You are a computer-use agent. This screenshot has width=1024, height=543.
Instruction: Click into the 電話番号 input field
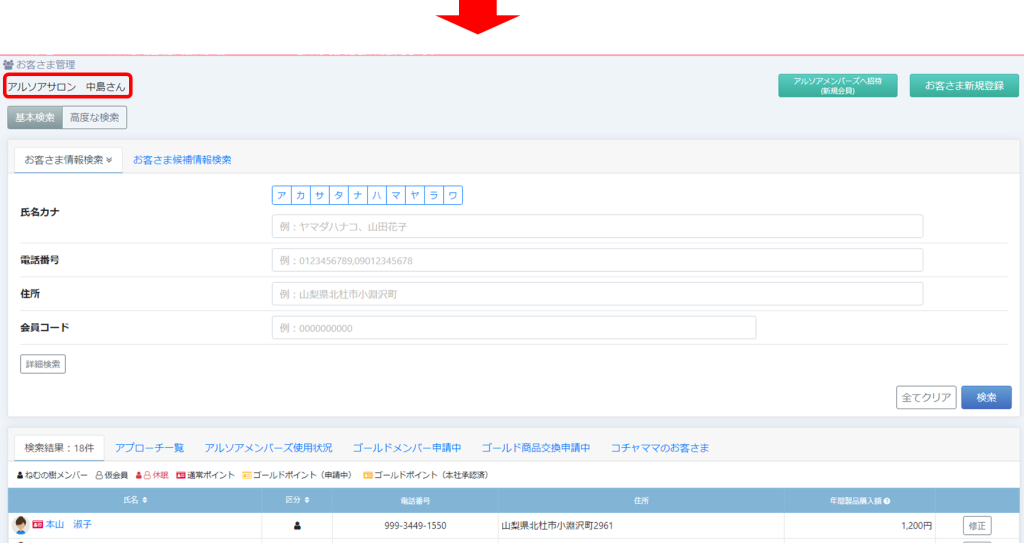[597, 260]
